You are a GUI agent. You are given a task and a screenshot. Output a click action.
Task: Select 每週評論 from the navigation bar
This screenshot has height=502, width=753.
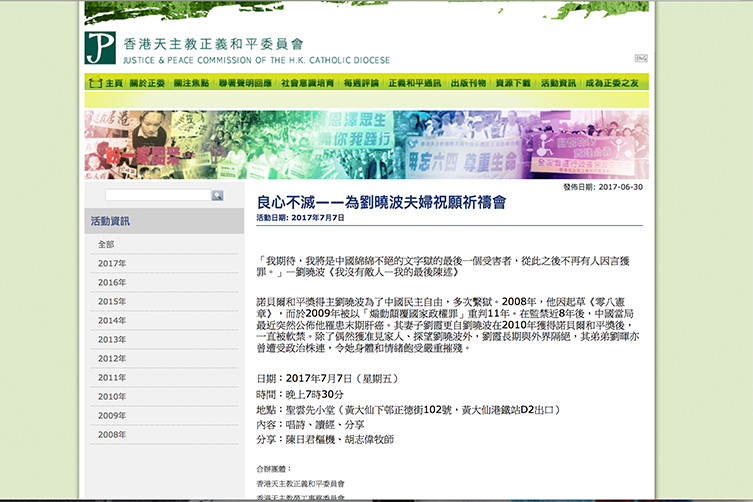coord(360,82)
